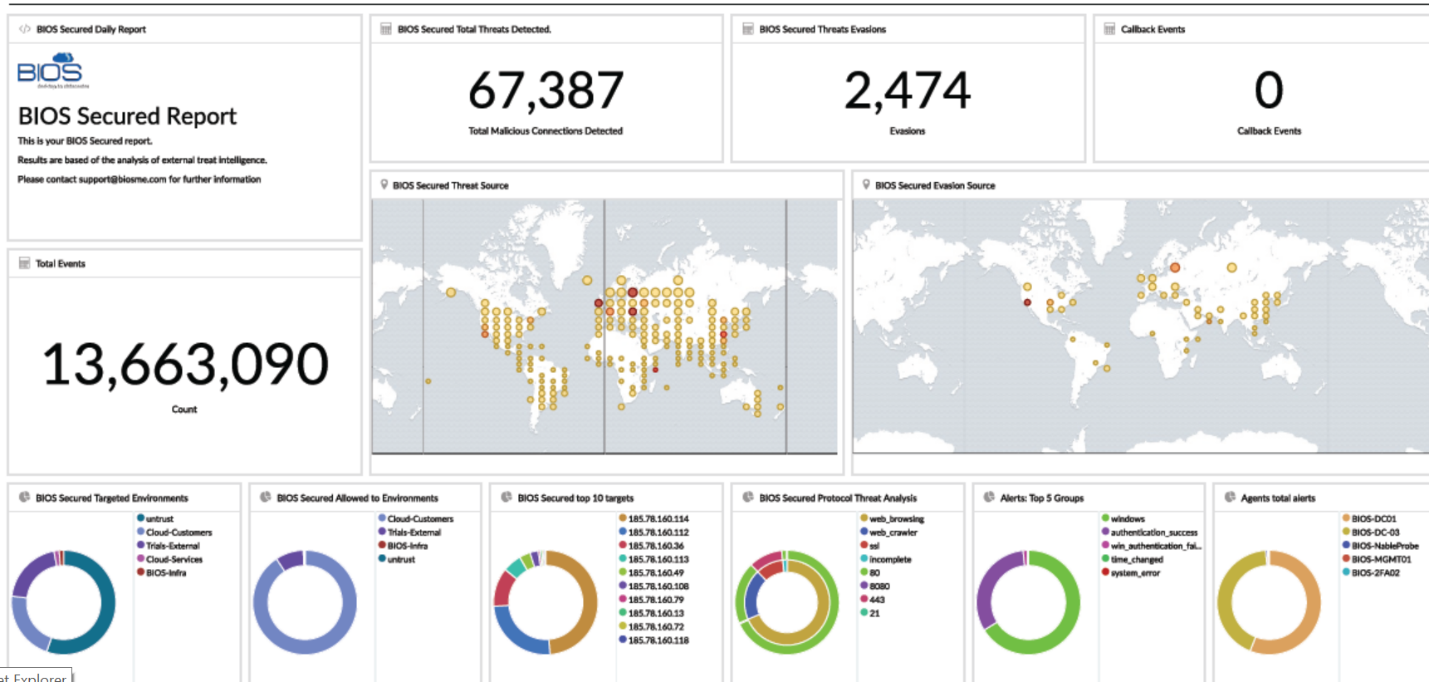Select BIOS-NableProbe in Agents total alerts legend

pos(1379,546)
